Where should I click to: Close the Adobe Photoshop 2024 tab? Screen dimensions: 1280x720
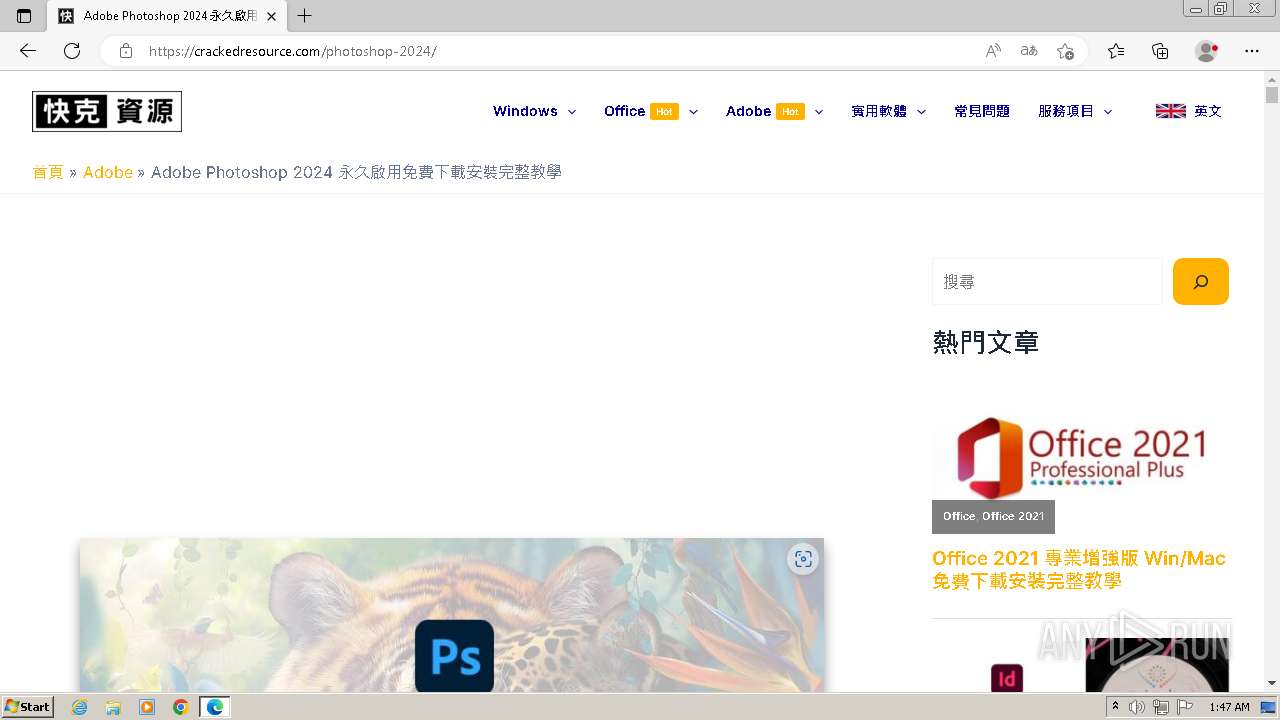tap(271, 16)
